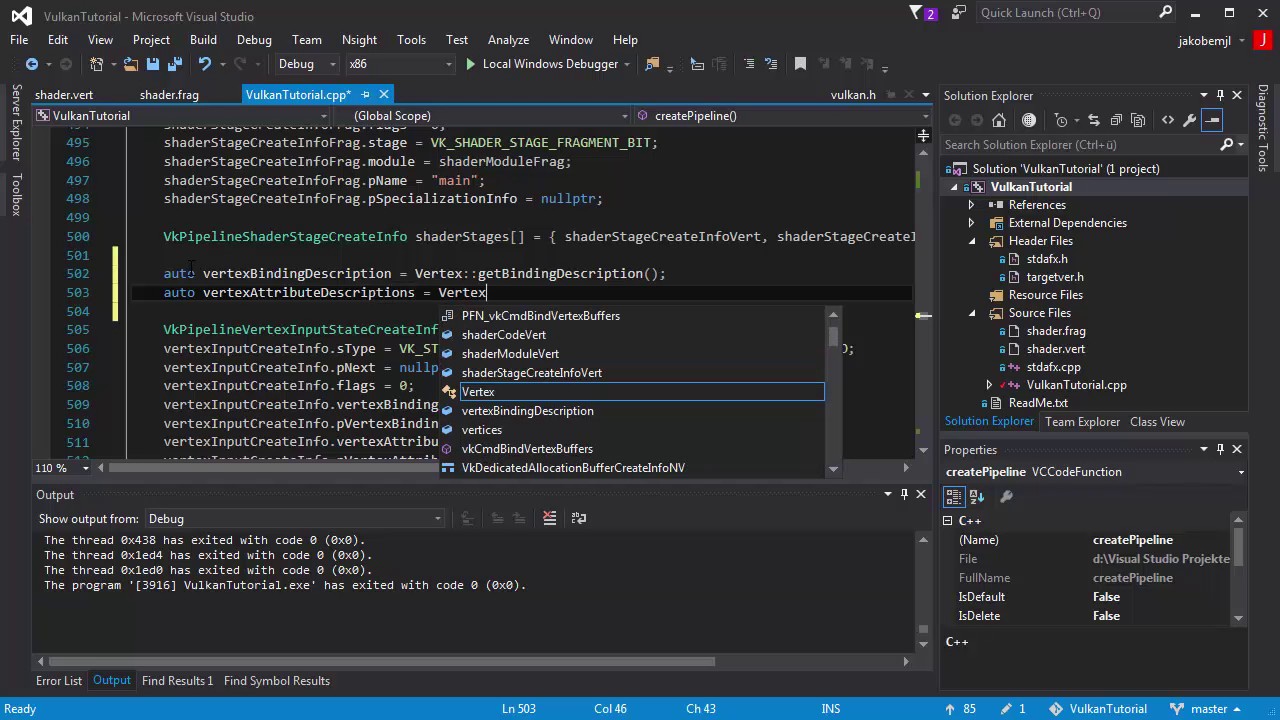Switch to shader.frag tab
Viewport: 1280px width, 720px height.
click(169, 95)
